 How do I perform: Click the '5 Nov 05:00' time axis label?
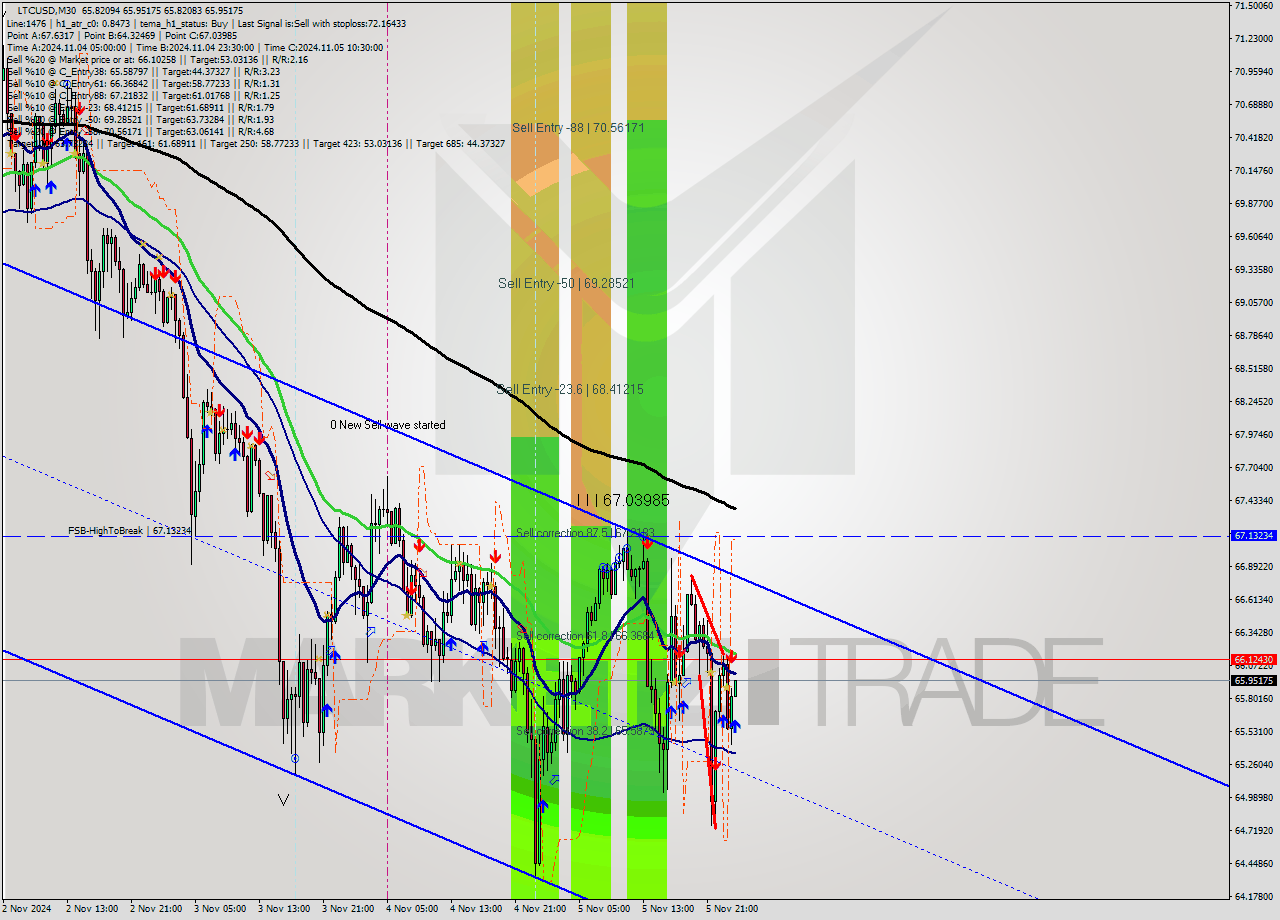coord(605,909)
